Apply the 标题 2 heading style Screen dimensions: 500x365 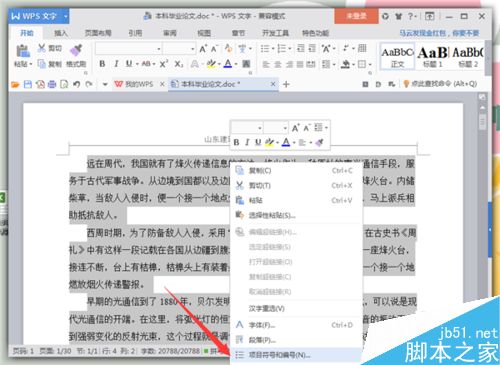point(468,56)
